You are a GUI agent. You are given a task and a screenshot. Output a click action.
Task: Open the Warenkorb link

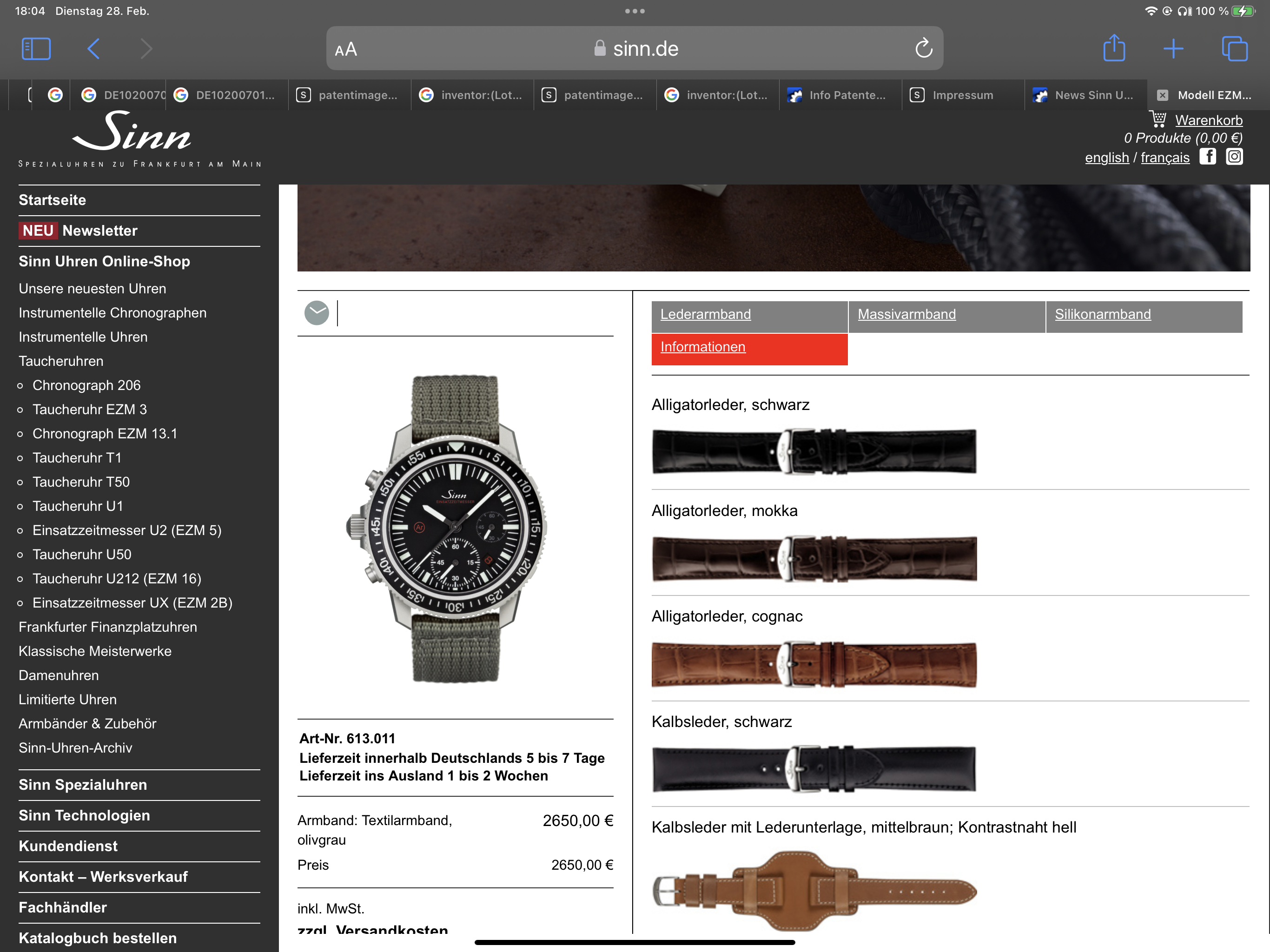pos(1208,120)
